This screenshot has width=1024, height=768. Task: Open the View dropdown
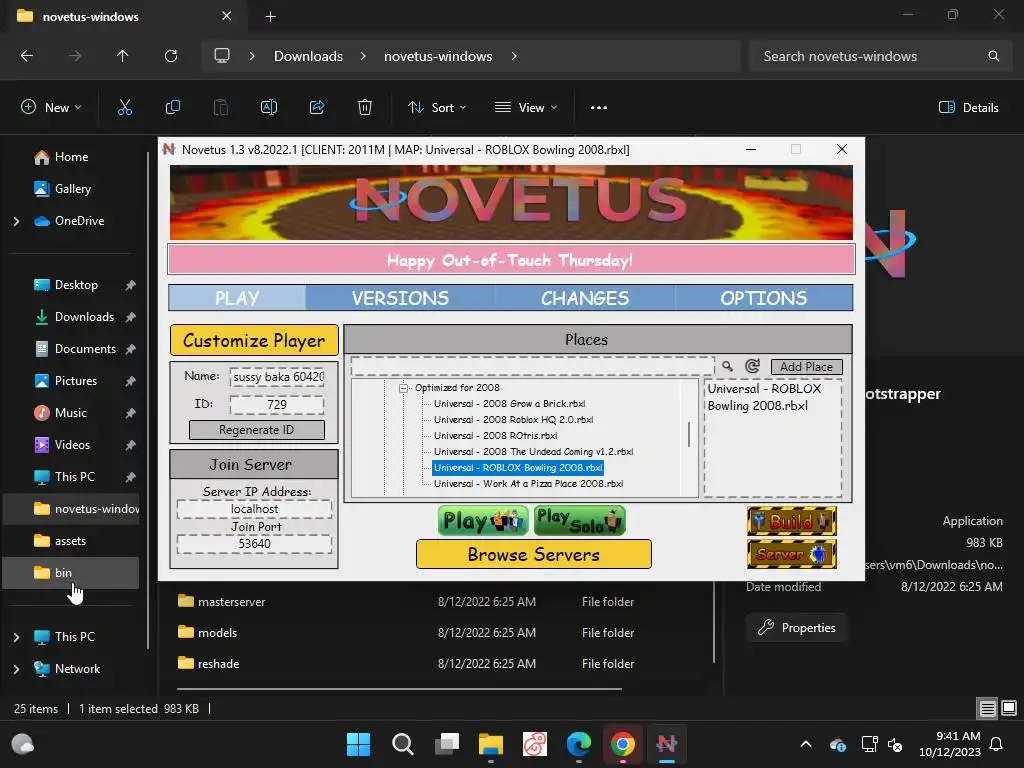[x=526, y=108]
